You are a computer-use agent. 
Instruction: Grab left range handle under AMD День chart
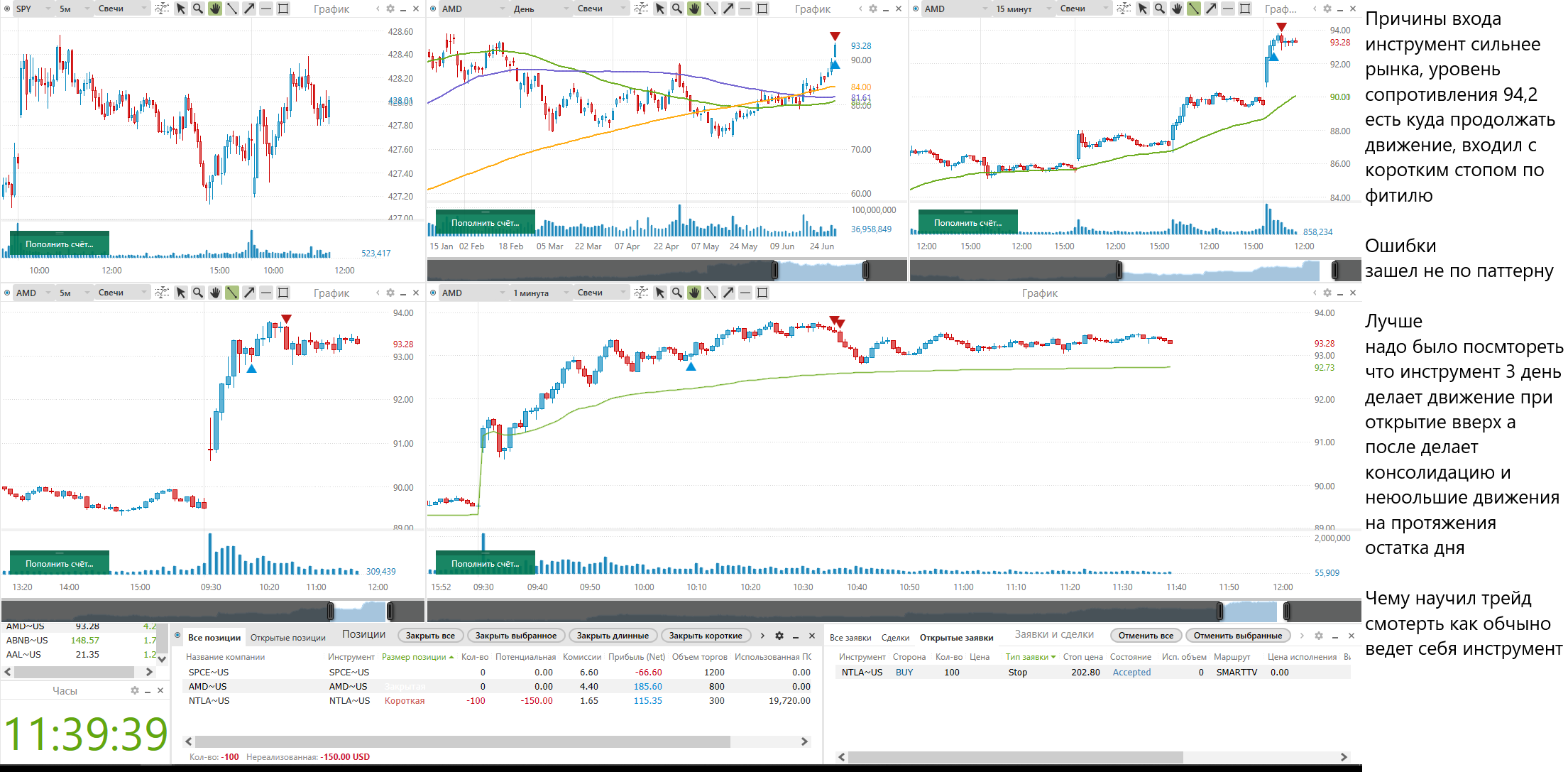tap(775, 270)
